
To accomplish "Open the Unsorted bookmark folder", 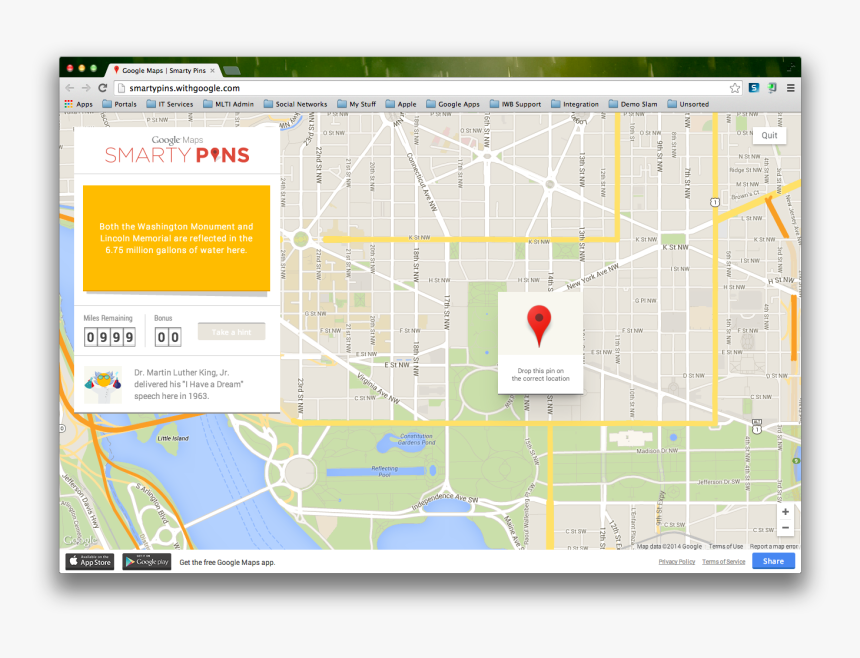I will 688,104.
